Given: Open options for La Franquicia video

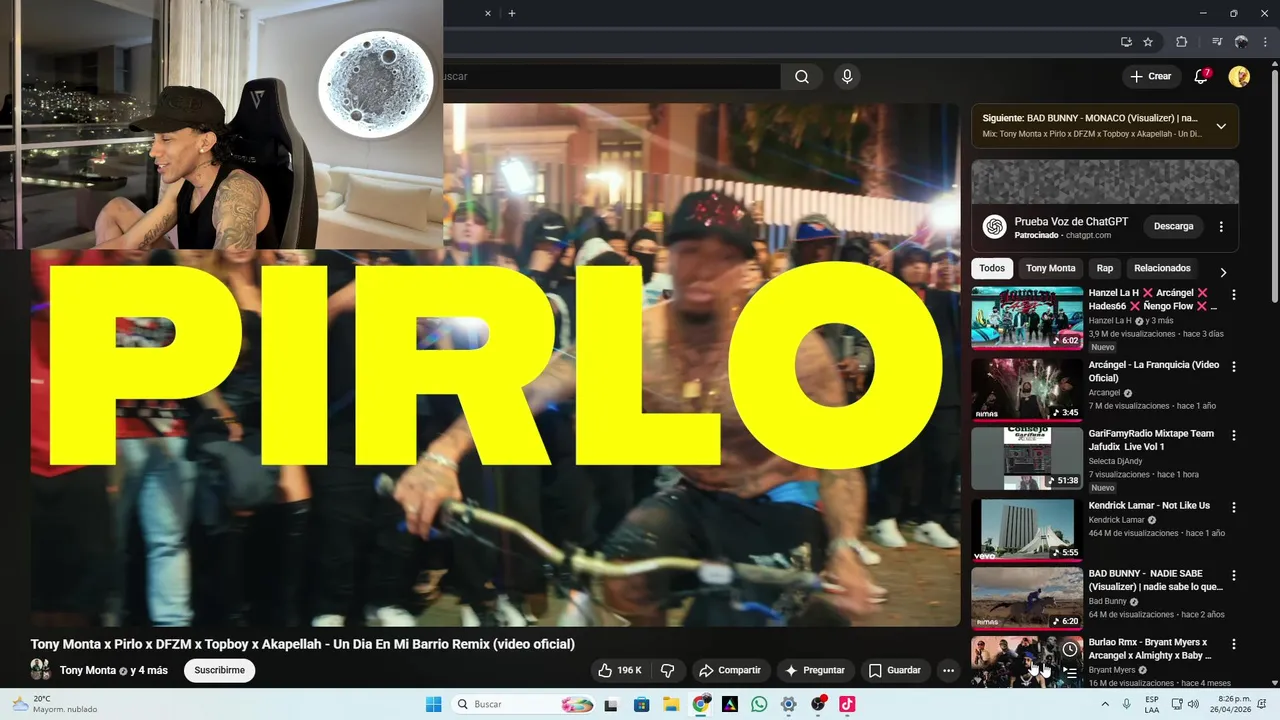Looking at the screenshot, I should 1233,367.
